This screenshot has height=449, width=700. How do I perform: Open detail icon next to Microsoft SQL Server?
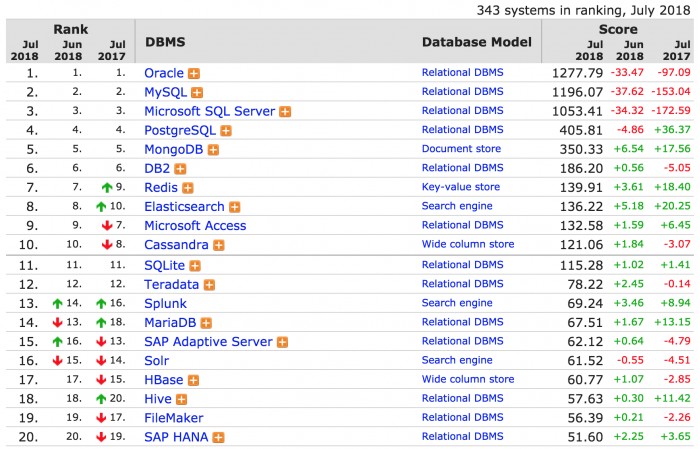tap(285, 112)
